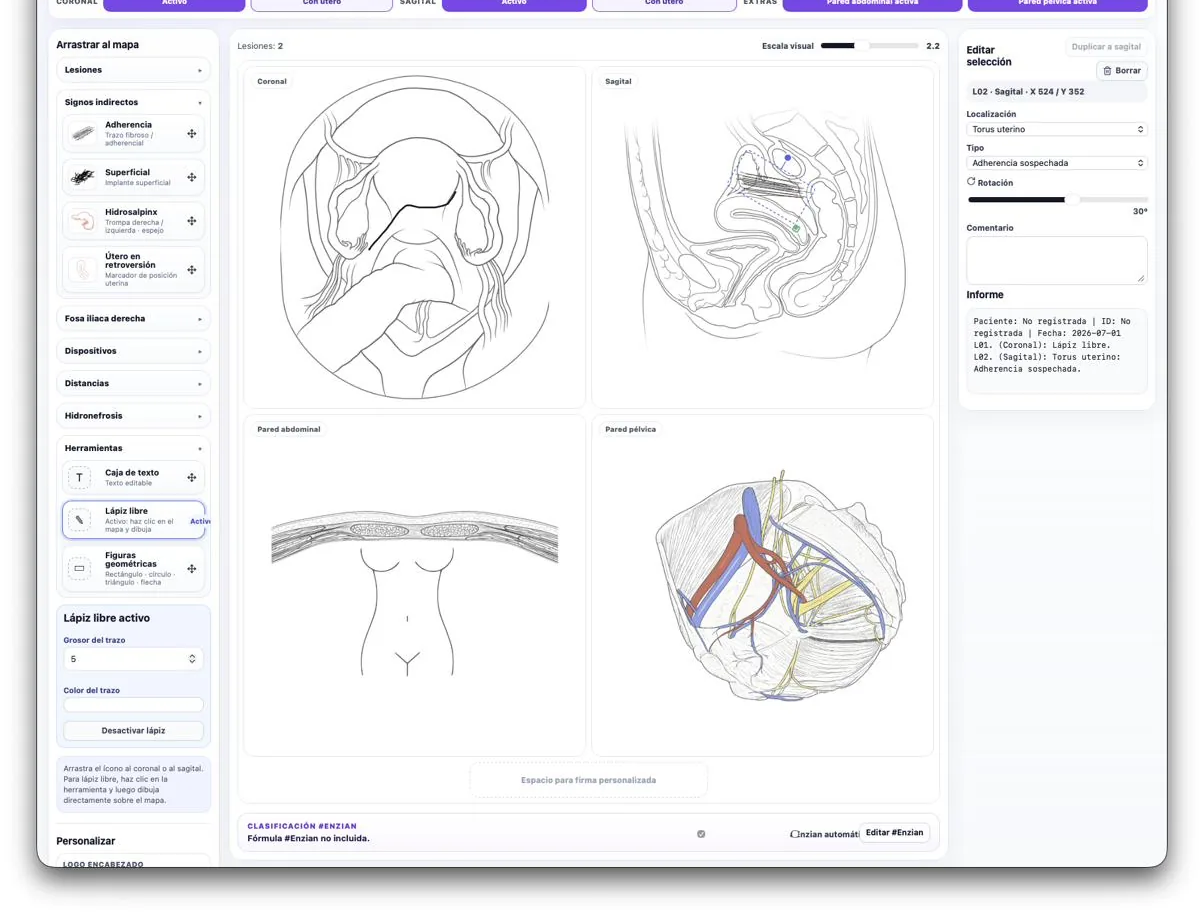Click the move handle beside Superficial
The height and width of the screenshot is (918, 1204).
click(x=191, y=177)
